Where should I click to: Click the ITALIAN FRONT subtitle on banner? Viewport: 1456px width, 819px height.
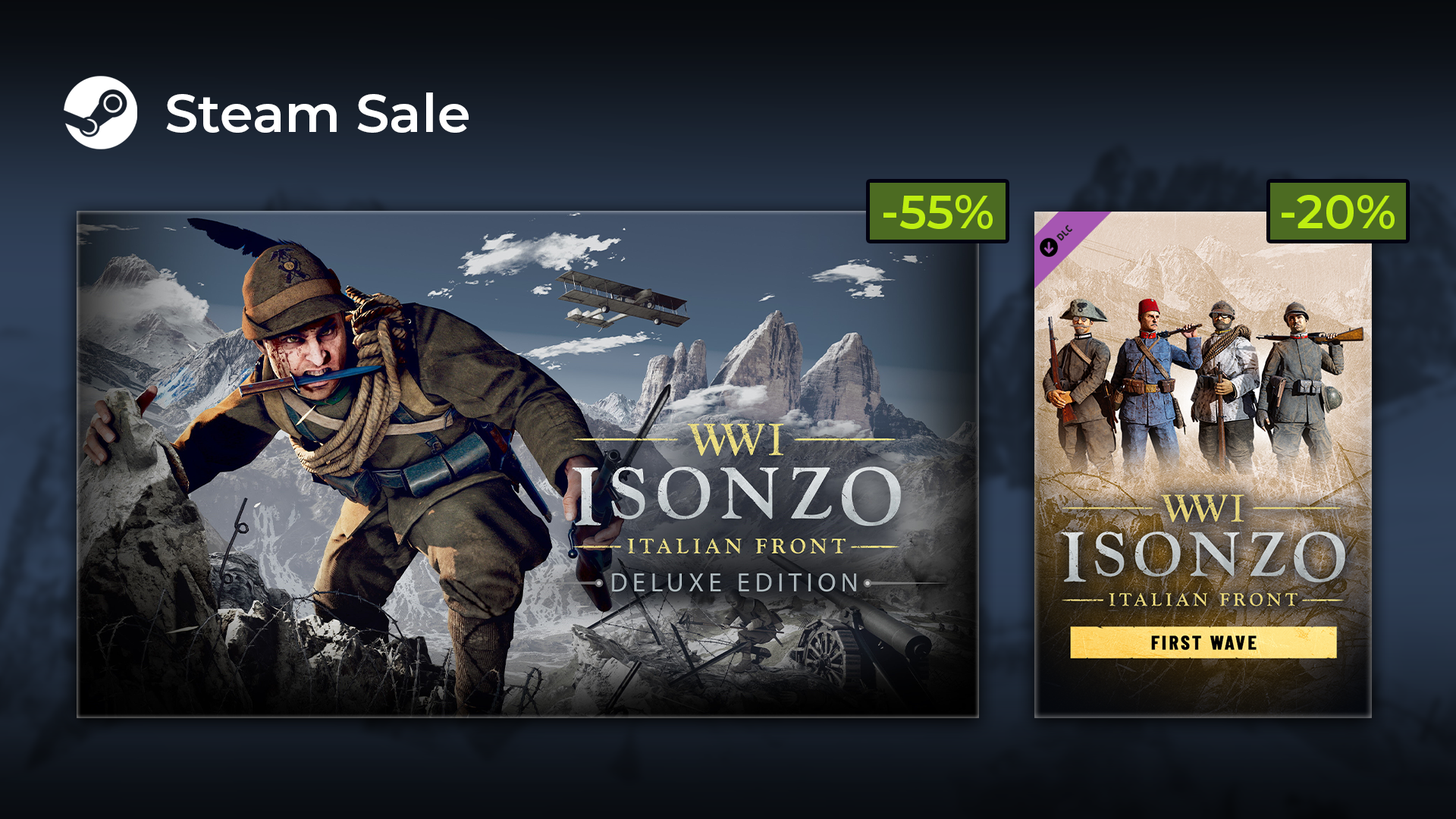(736, 546)
